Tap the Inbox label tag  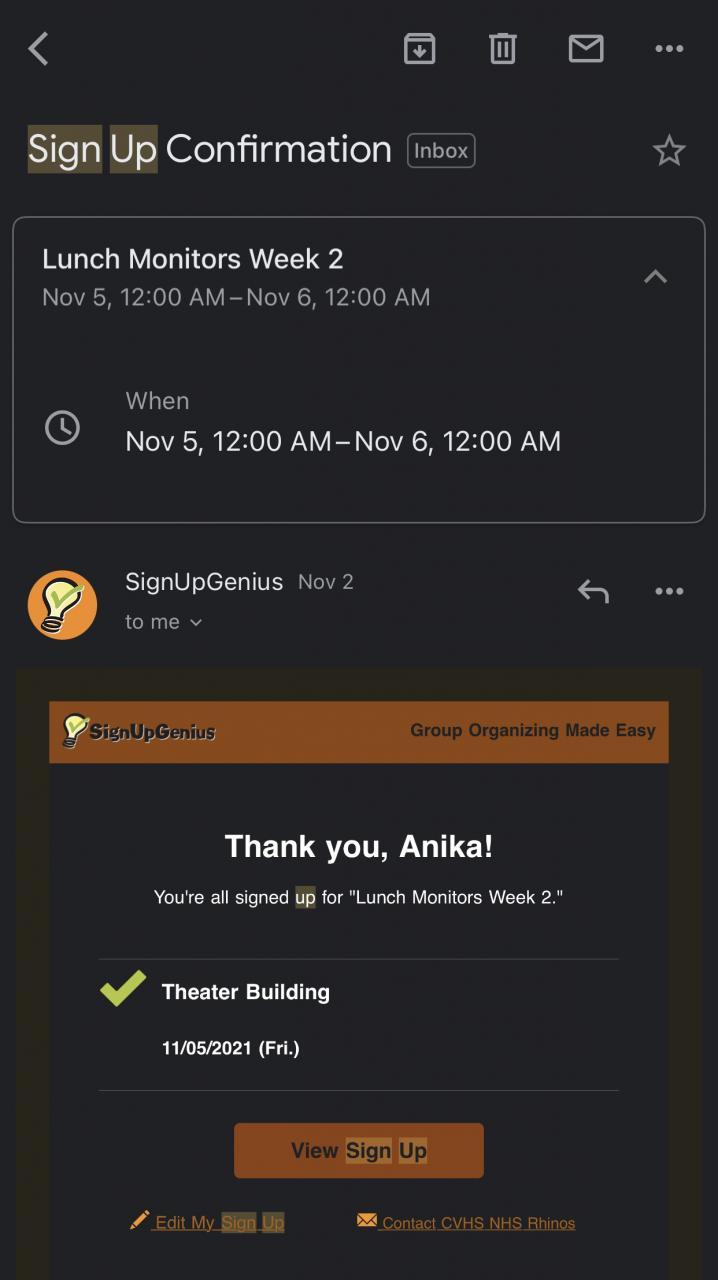pos(441,151)
